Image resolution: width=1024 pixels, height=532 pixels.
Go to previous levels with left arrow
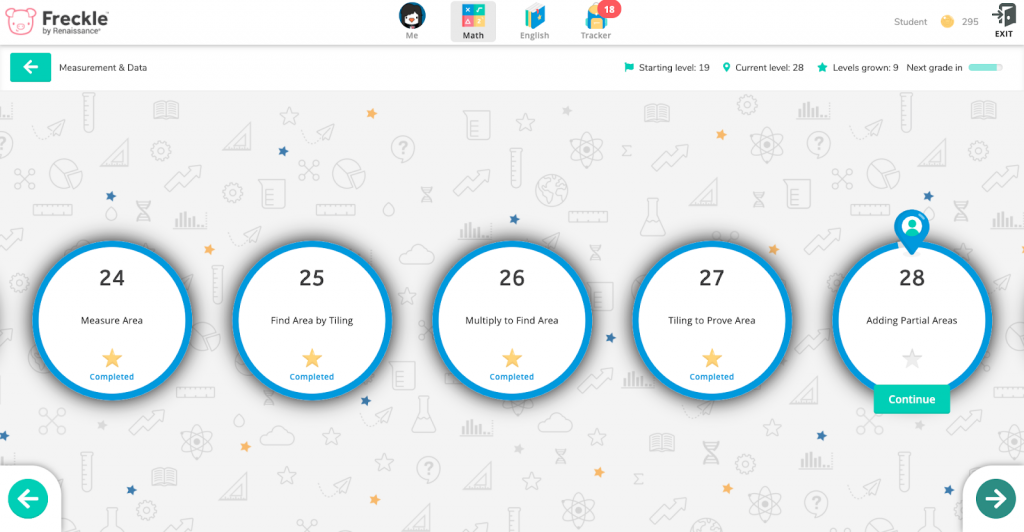pos(28,499)
